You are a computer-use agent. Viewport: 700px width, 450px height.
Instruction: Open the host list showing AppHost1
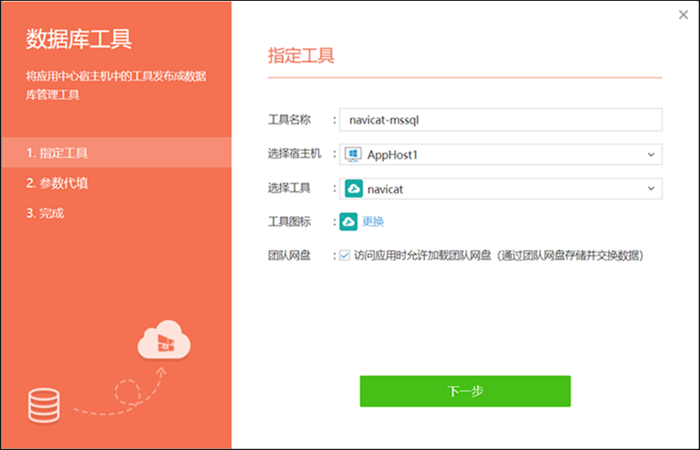tap(500, 154)
